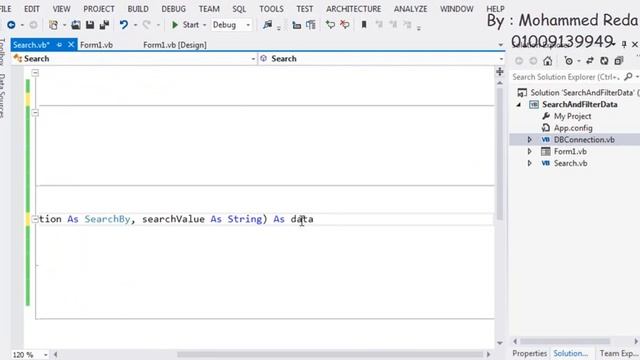640x360 pixels.
Task: Click the increase indent toolbar icon
Action: coord(311,25)
